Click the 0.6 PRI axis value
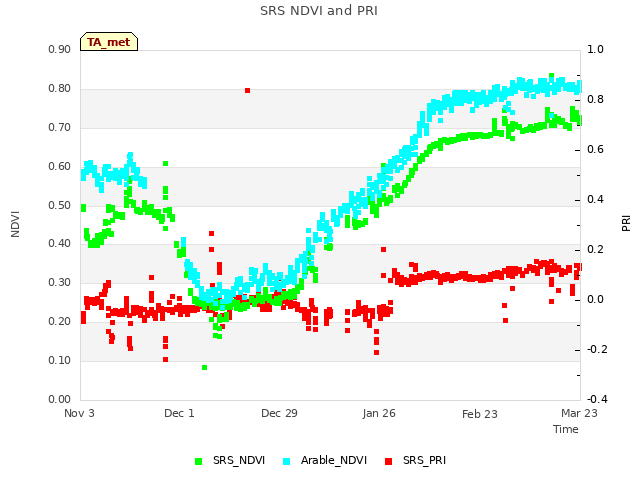640x480 pixels. (595, 149)
